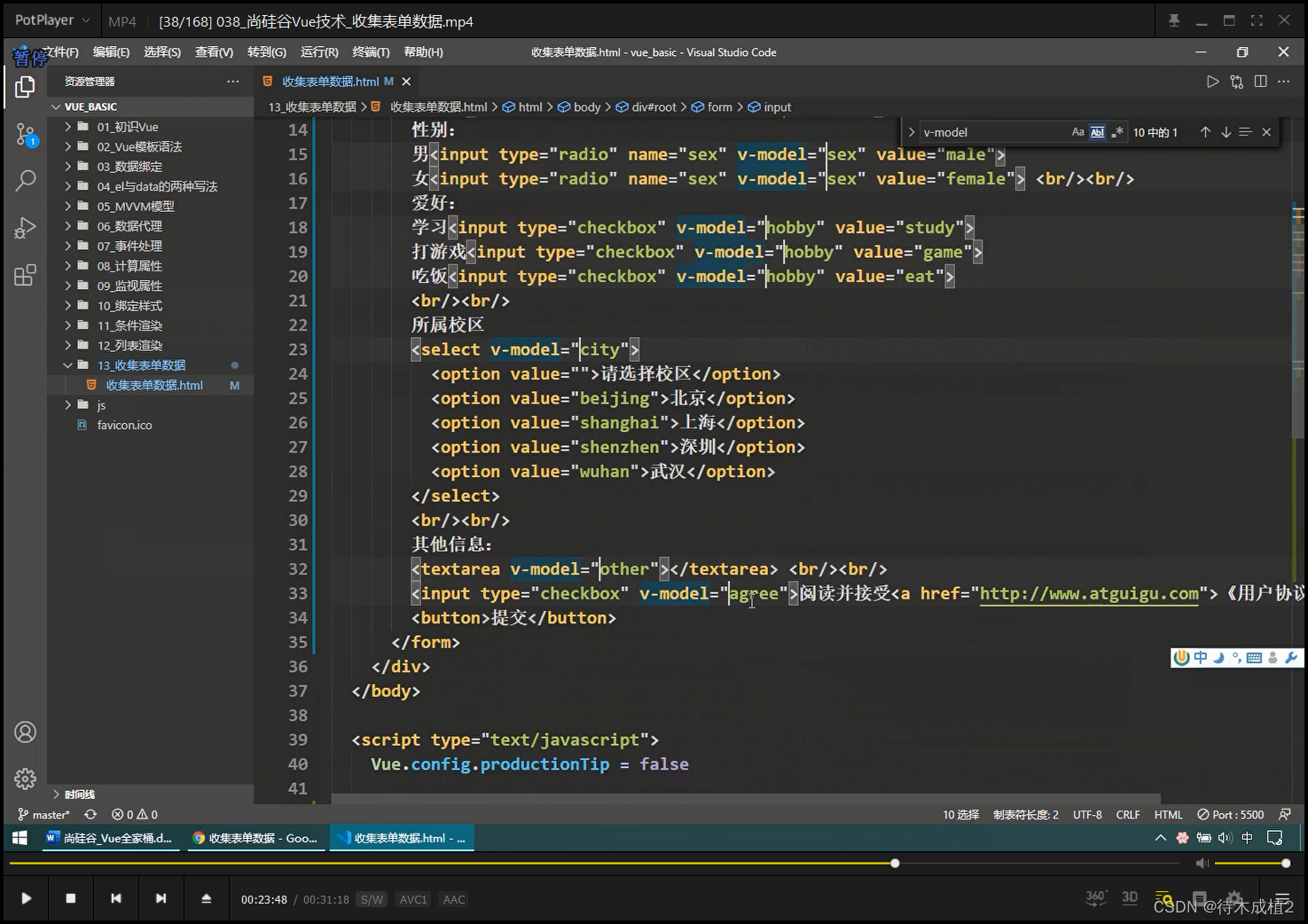
Task: Open the Search view in activity bar
Action: (x=25, y=181)
